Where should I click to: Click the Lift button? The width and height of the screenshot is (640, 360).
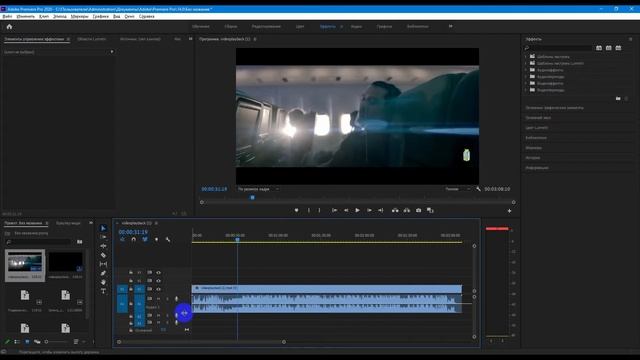tap(395, 210)
